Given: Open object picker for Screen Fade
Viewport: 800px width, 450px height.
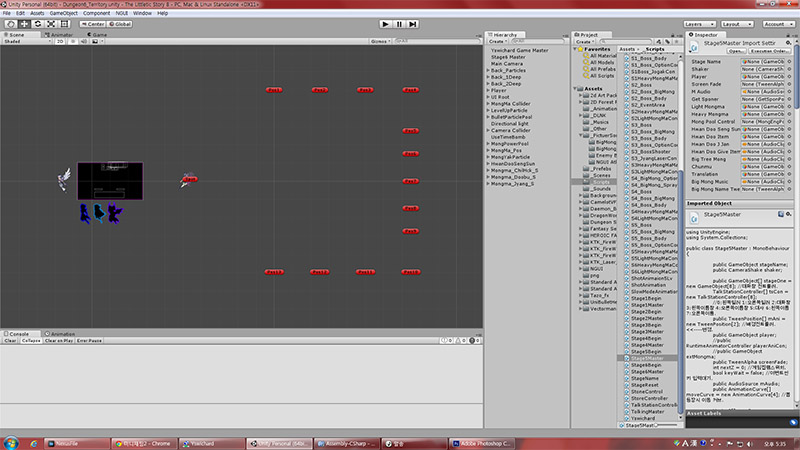Looking at the screenshot, I should tap(789, 84).
